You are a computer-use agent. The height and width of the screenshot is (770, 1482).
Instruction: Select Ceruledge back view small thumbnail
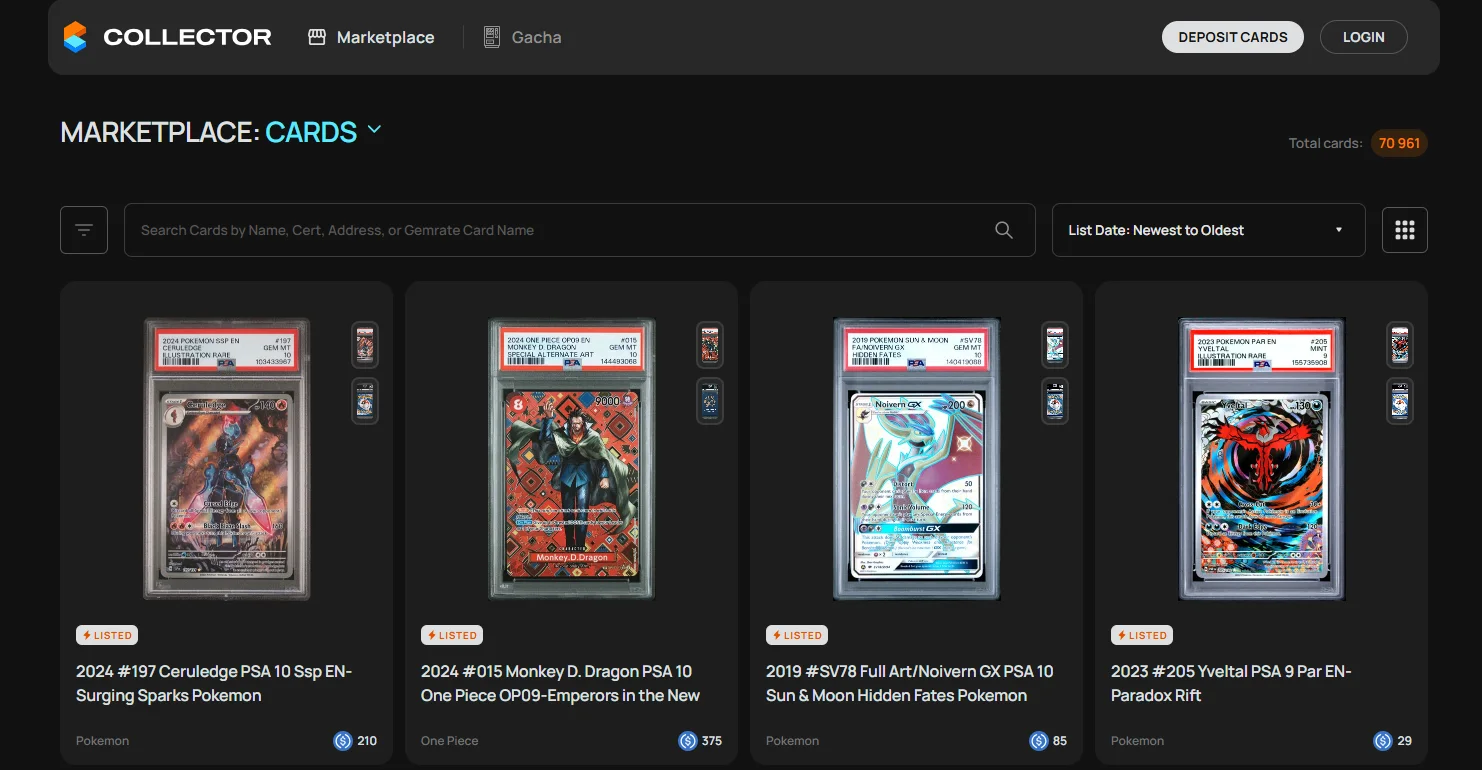point(365,401)
